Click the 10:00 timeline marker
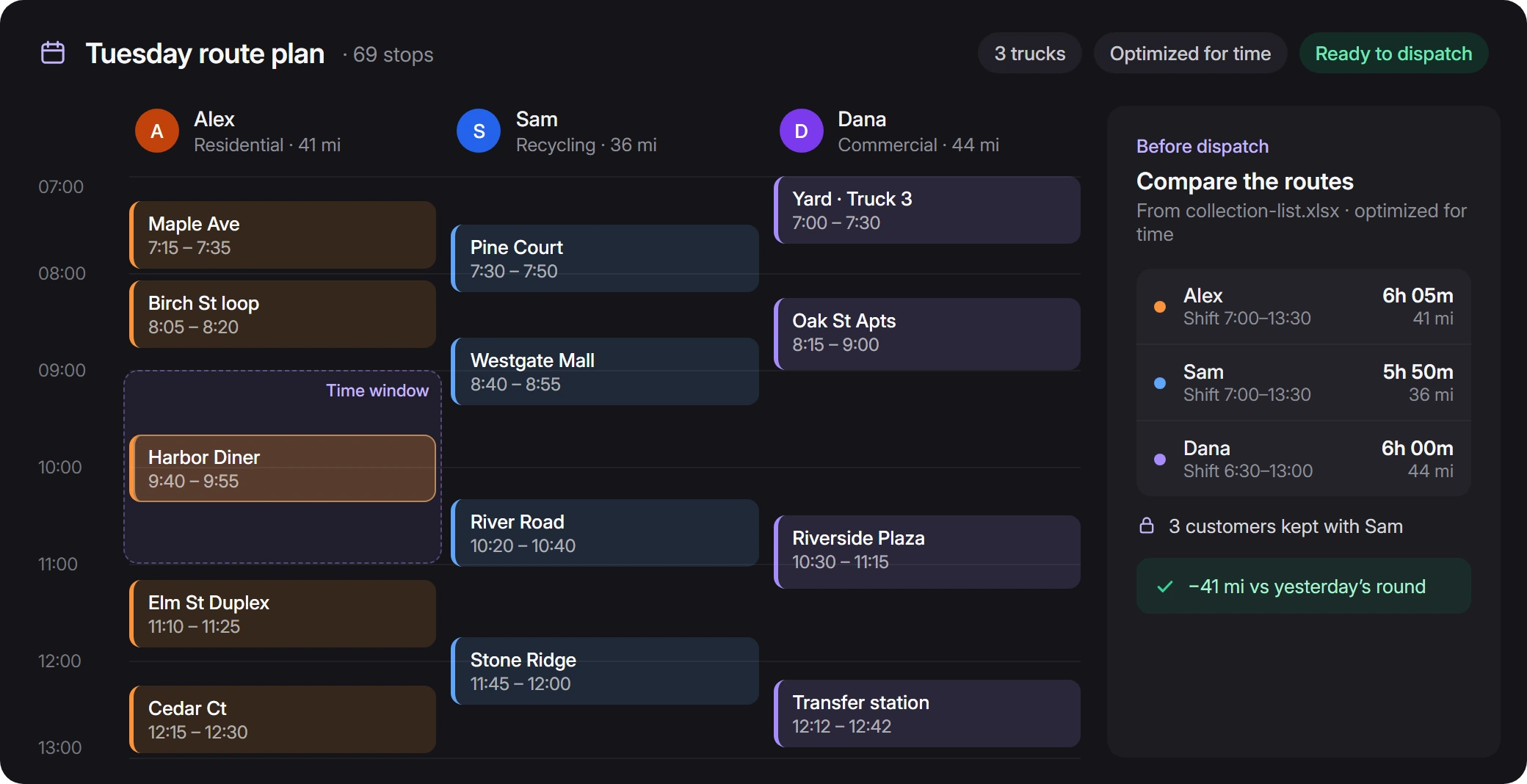The height and width of the screenshot is (784, 1527). click(60, 467)
